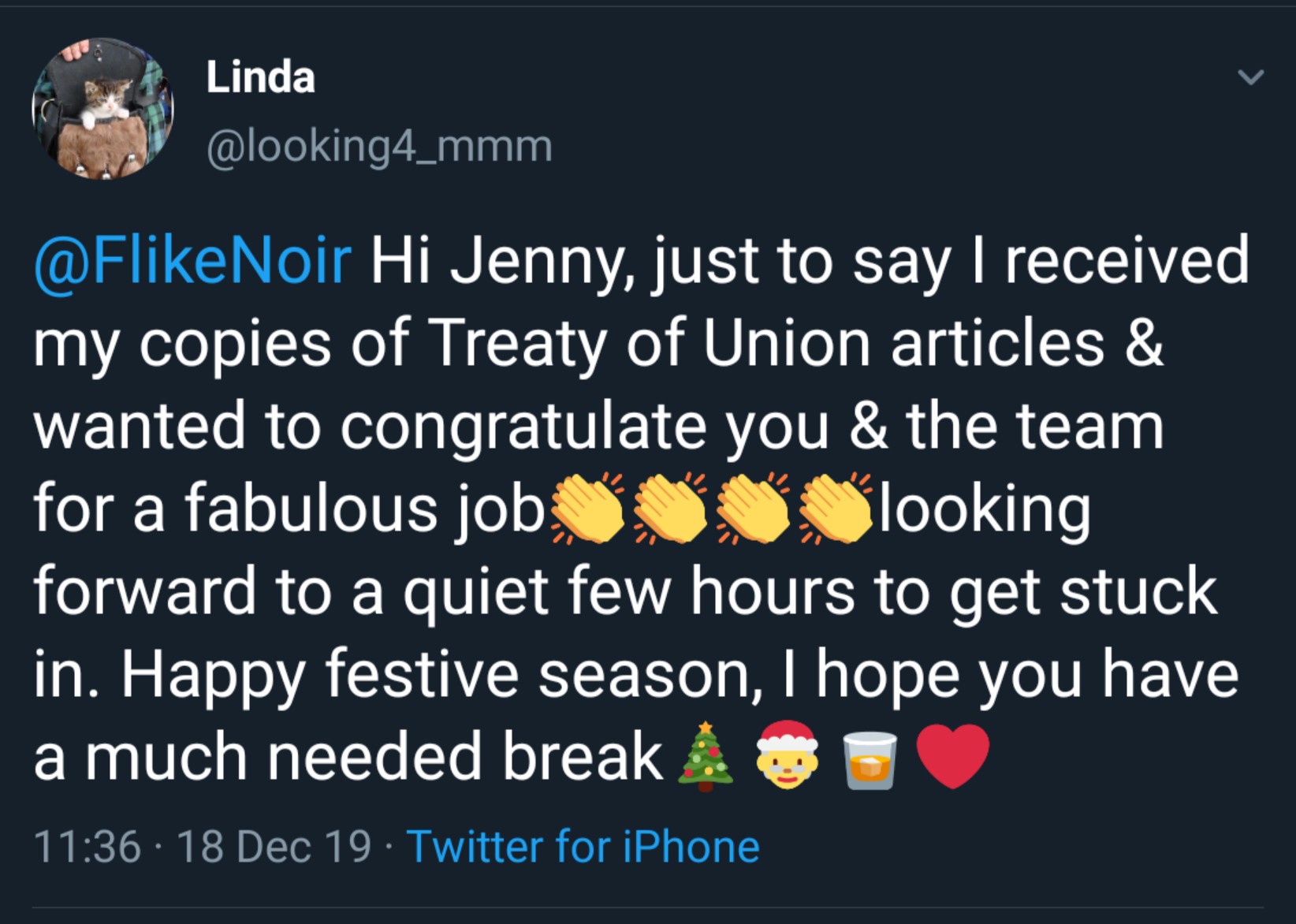Click the whisky tumbler glass emoji
Viewport: 1296px width, 924px height.
pos(870,758)
